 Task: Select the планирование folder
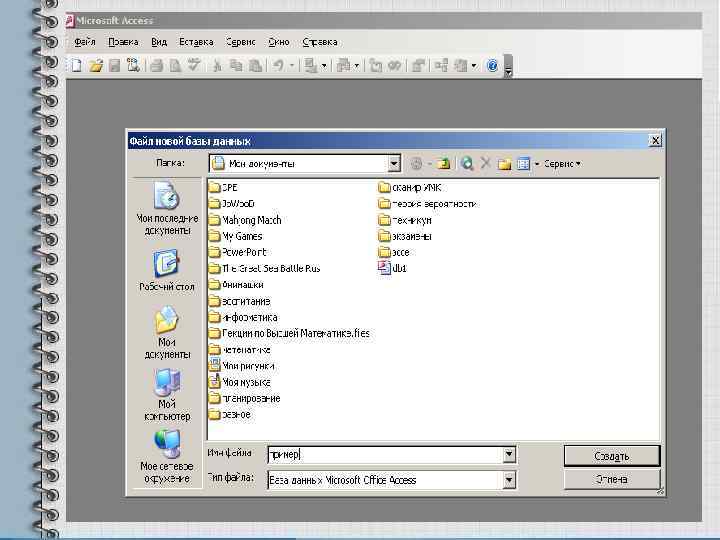tap(244, 398)
